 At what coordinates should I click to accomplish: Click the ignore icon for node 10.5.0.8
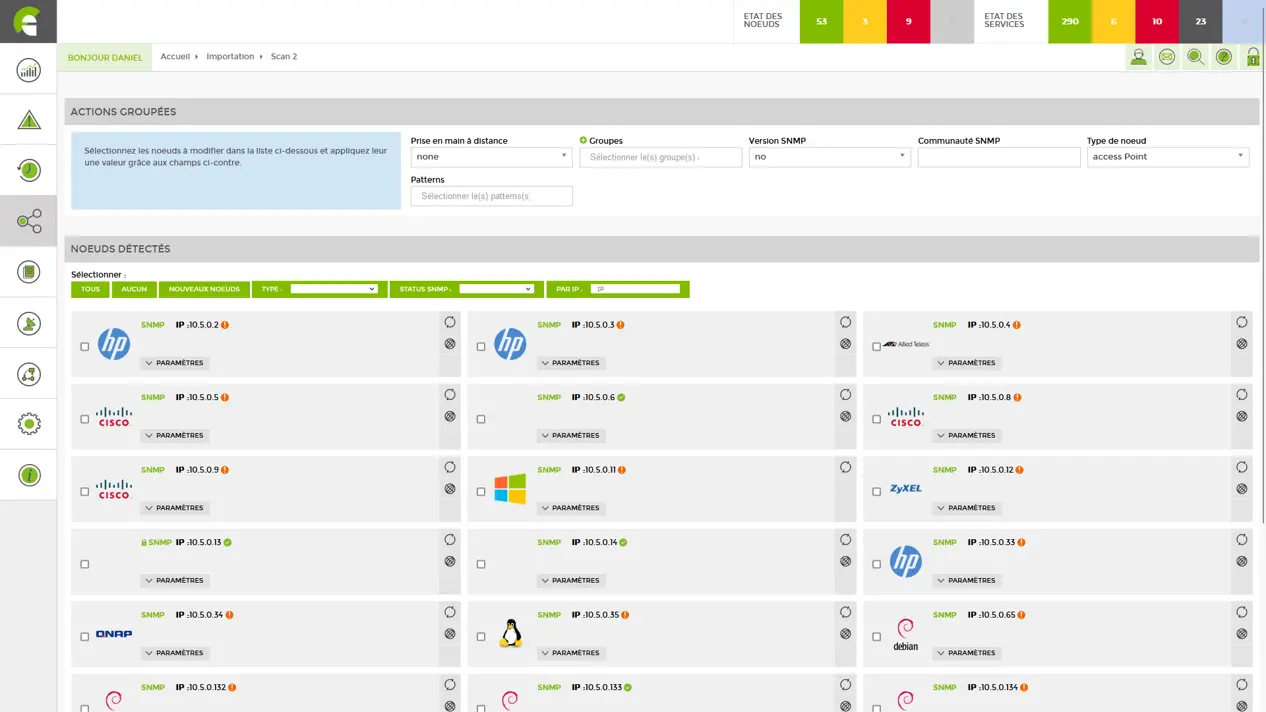[x=1241, y=416]
